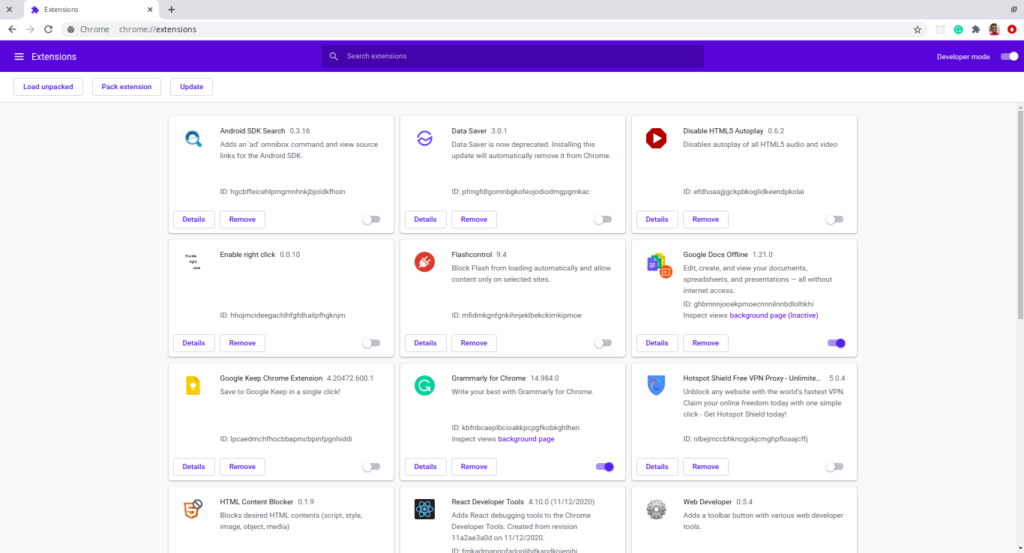This screenshot has height=553, width=1024.
Task: Enable the Android SDK Search extension
Action: (x=372, y=219)
